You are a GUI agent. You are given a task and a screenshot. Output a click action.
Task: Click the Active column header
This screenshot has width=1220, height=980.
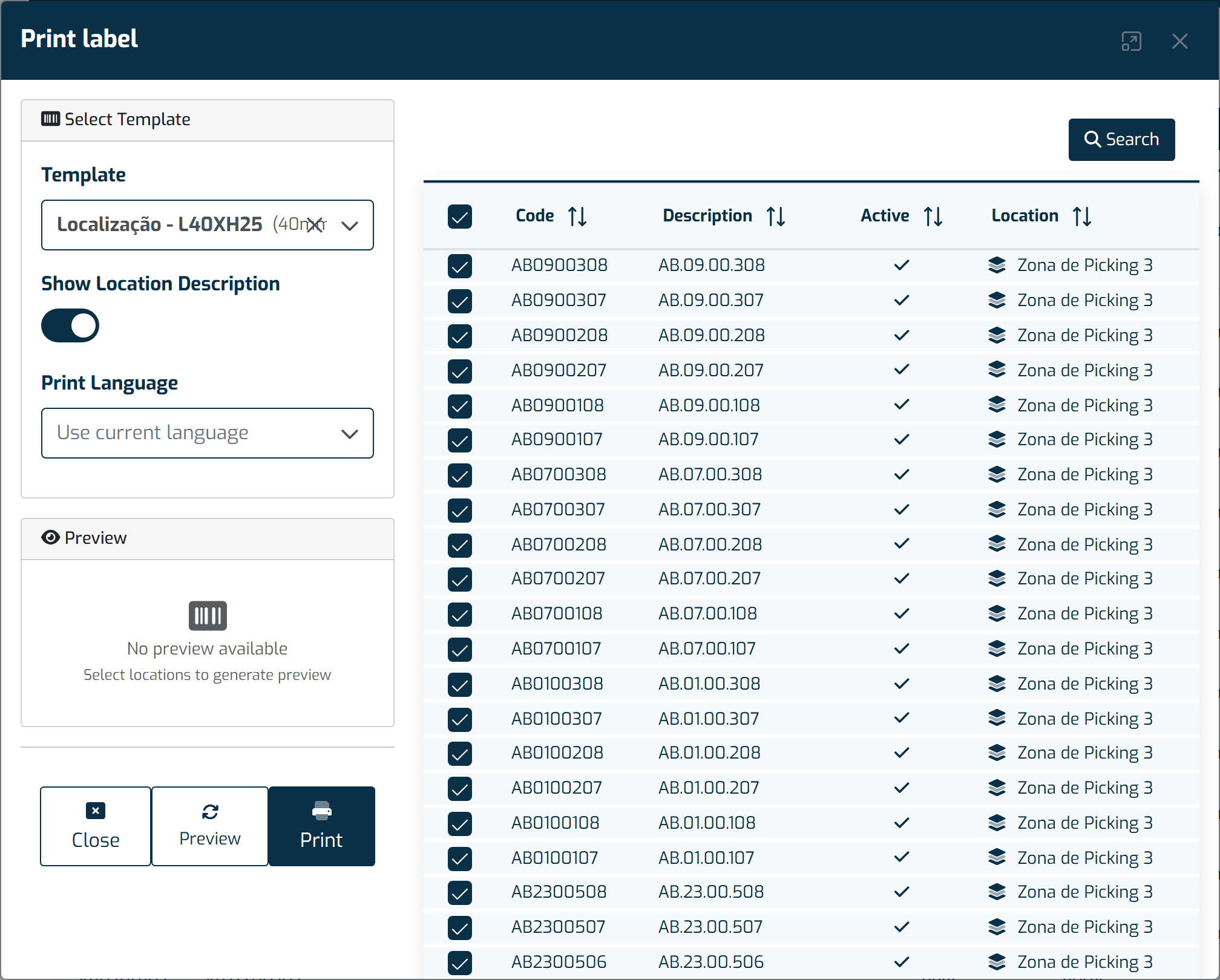(885, 216)
